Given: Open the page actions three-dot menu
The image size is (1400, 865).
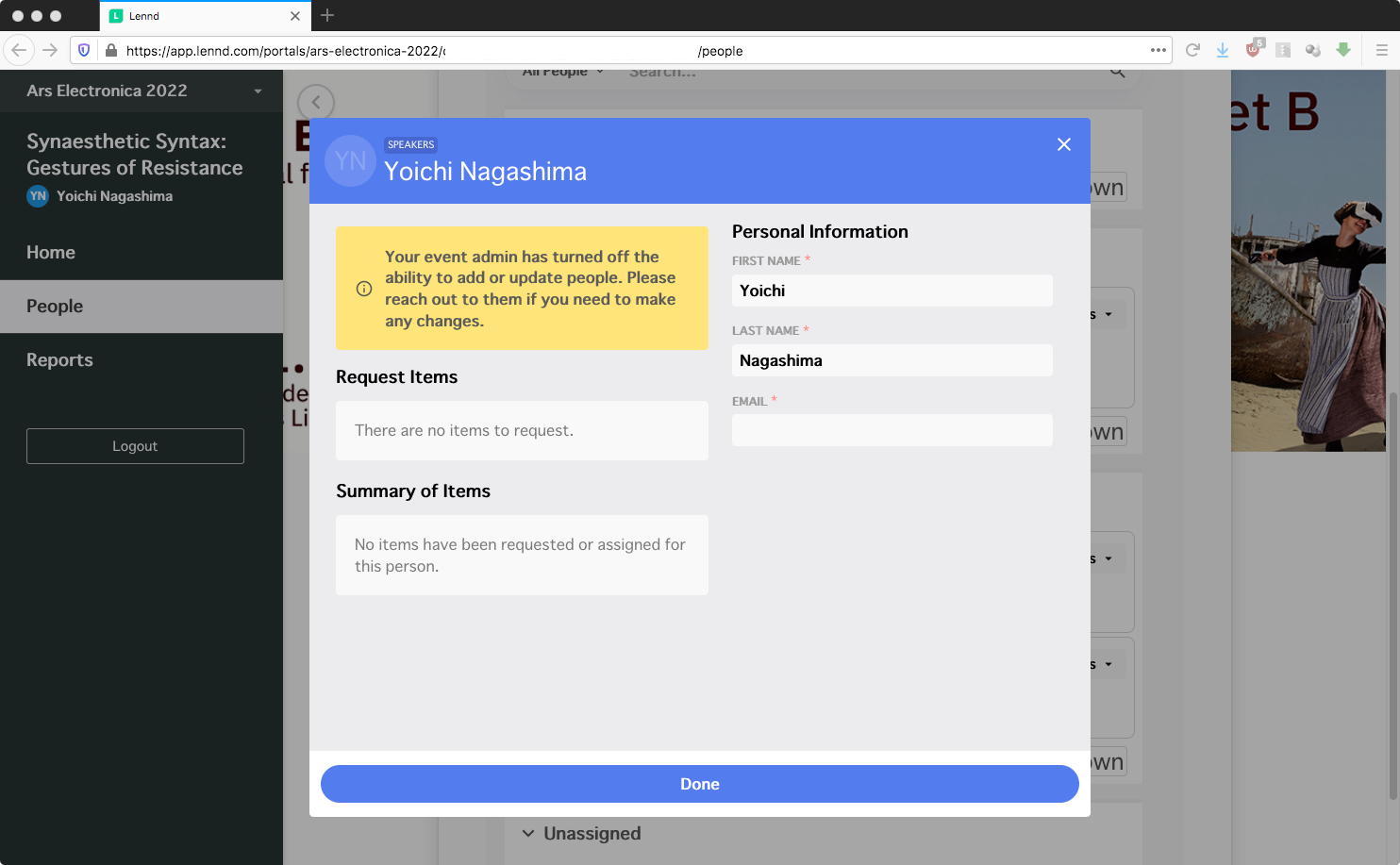Looking at the screenshot, I should 1158,50.
